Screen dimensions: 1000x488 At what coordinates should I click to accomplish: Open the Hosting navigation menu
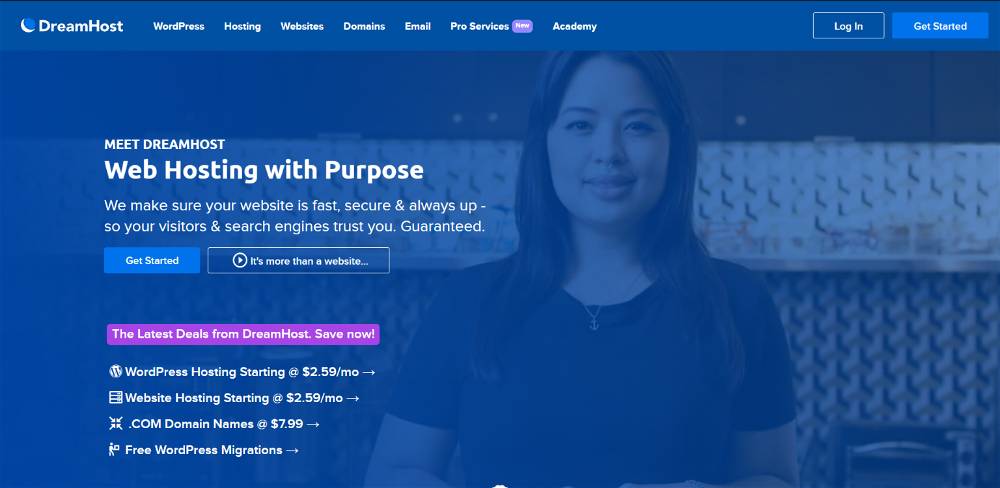click(x=242, y=26)
